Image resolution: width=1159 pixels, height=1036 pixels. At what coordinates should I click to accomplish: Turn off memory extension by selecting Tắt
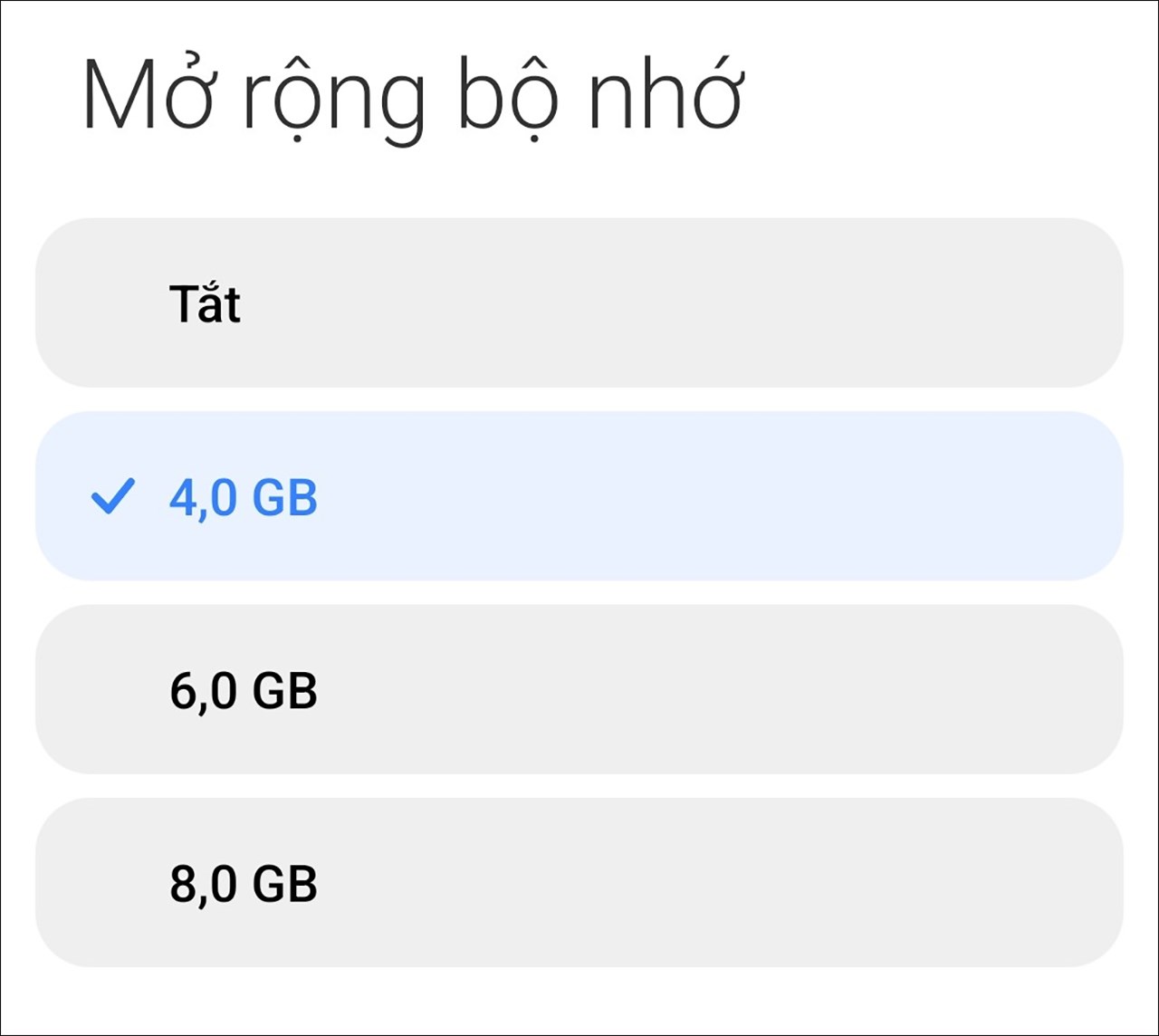click(579, 303)
